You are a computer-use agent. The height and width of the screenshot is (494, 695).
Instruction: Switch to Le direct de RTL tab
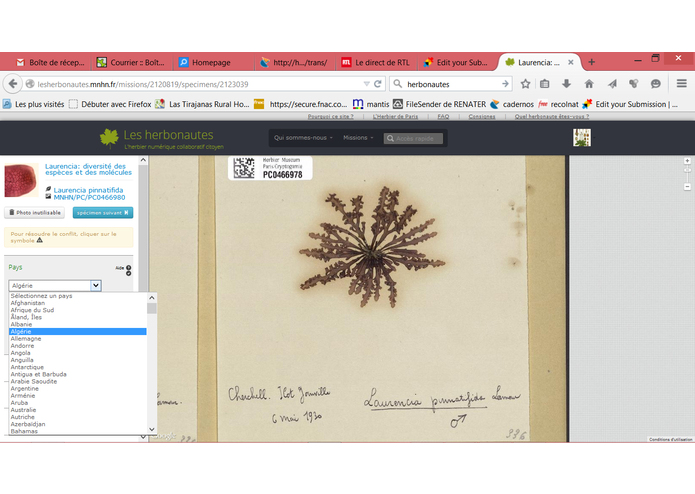376,62
